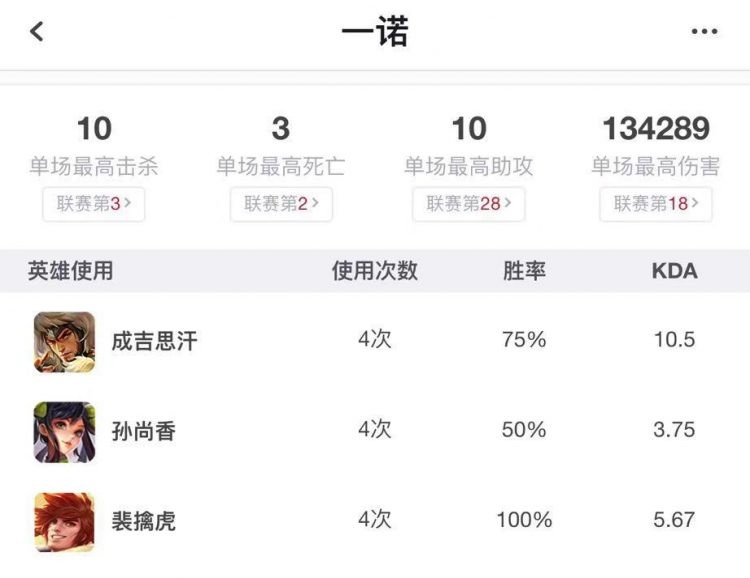
Task: Open 联赛第3 kills ranking
Action: pyautogui.click(x=94, y=204)
